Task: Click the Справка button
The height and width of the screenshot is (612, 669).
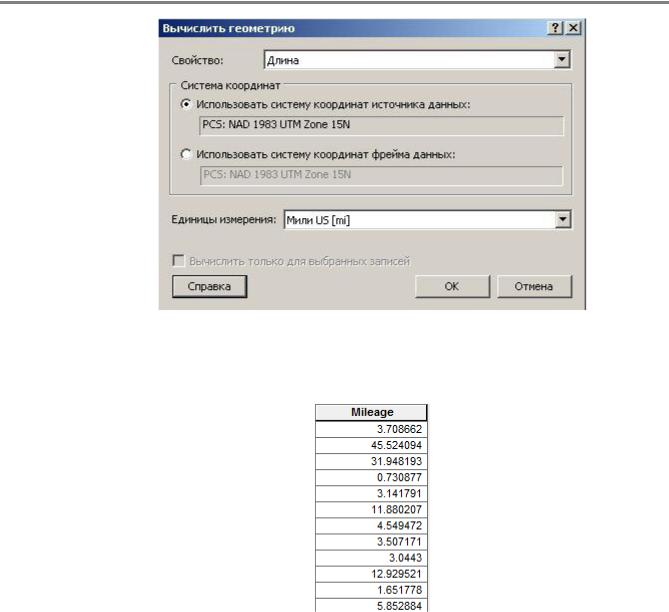Action: tap(209, 286)
